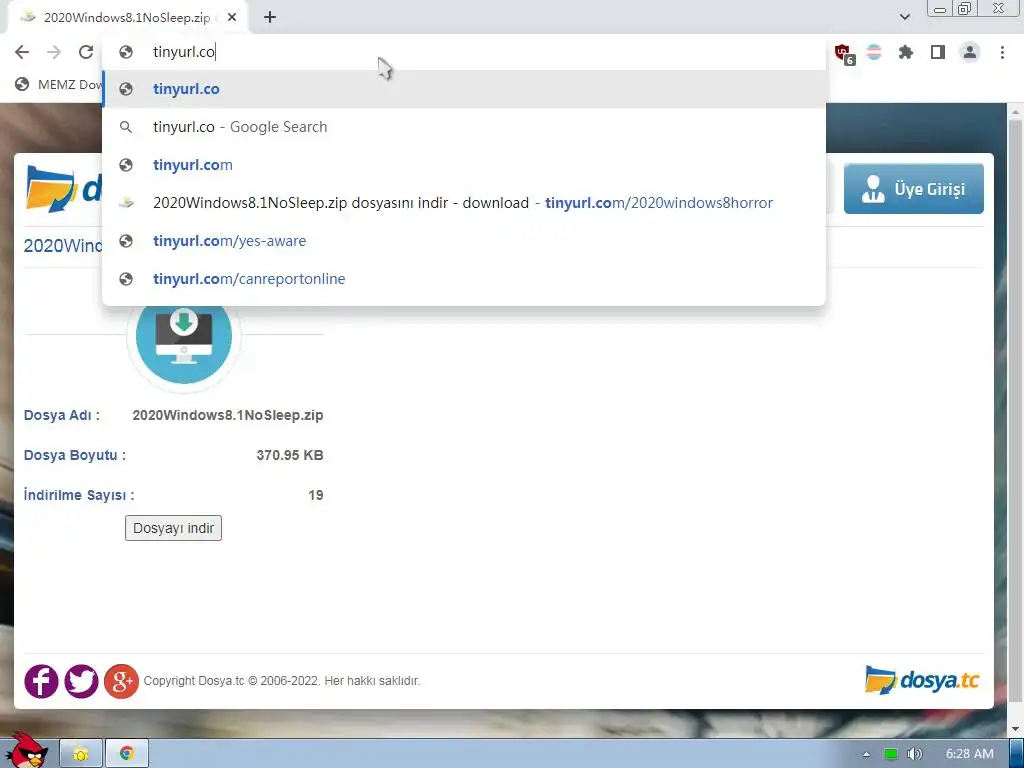1024x768 pixels.
Task: Open File Explorer from the taskbar
Action: pyautogui.click(x=81, y=754)
